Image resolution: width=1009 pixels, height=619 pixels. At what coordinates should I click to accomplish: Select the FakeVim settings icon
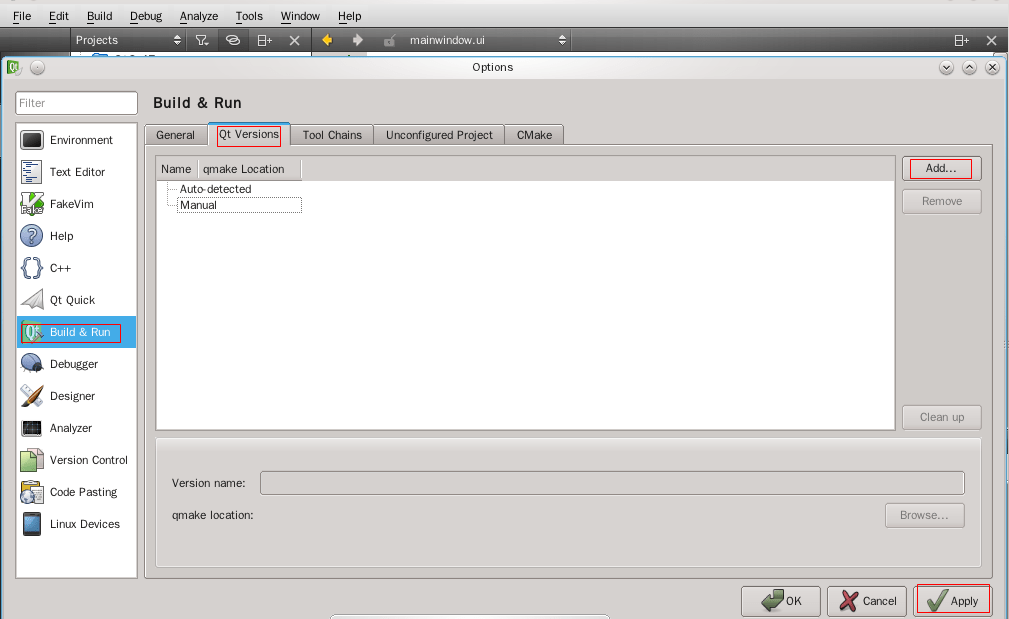pos(33,203)
